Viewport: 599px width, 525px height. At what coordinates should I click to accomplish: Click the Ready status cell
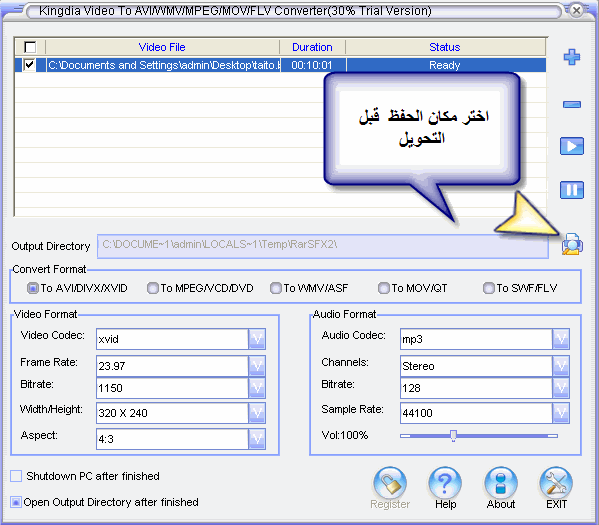tap(445, 65)
